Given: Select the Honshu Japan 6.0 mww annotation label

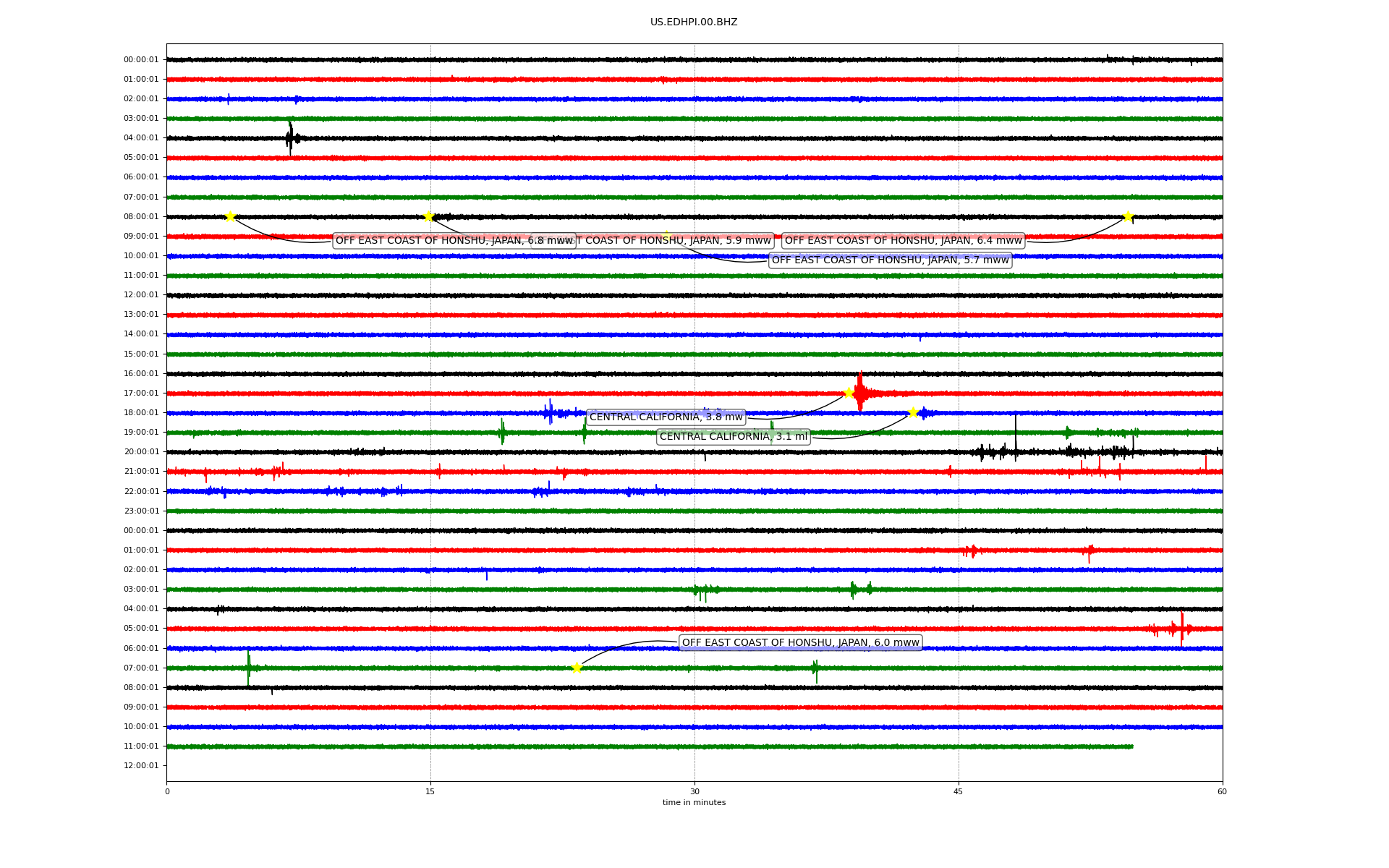Looking at the screenshot, I should coord(800,643).
